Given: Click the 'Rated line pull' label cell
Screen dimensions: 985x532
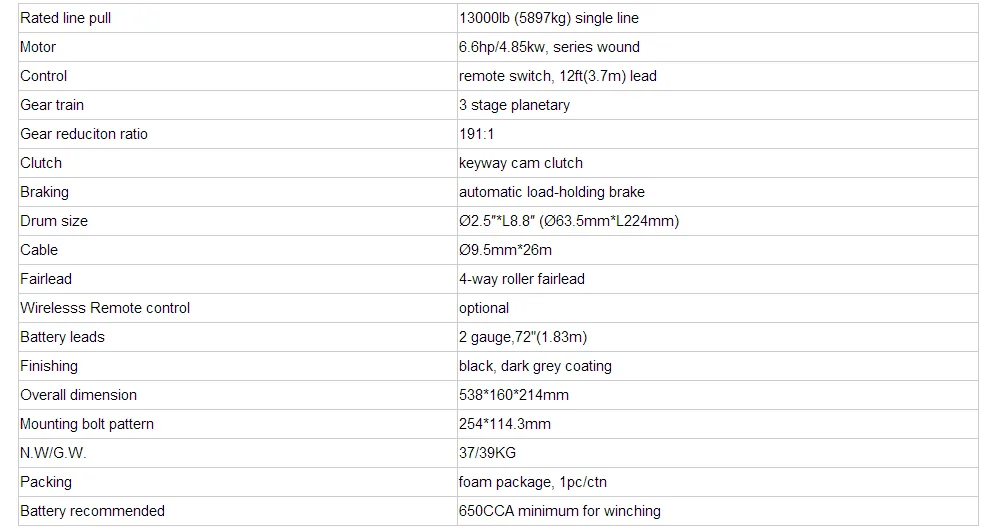Looking at the screenshot, I should click(x=237, y=18).
